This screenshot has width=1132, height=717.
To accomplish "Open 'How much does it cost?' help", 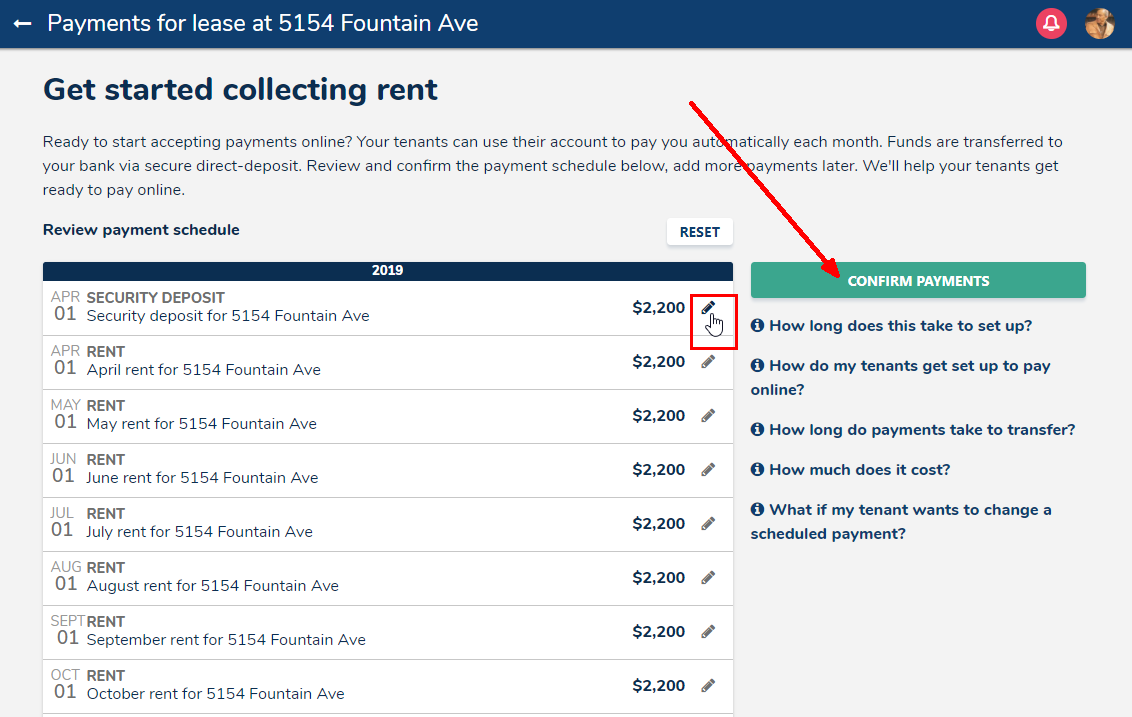I will pyautogui.click(x=859, y=470).
